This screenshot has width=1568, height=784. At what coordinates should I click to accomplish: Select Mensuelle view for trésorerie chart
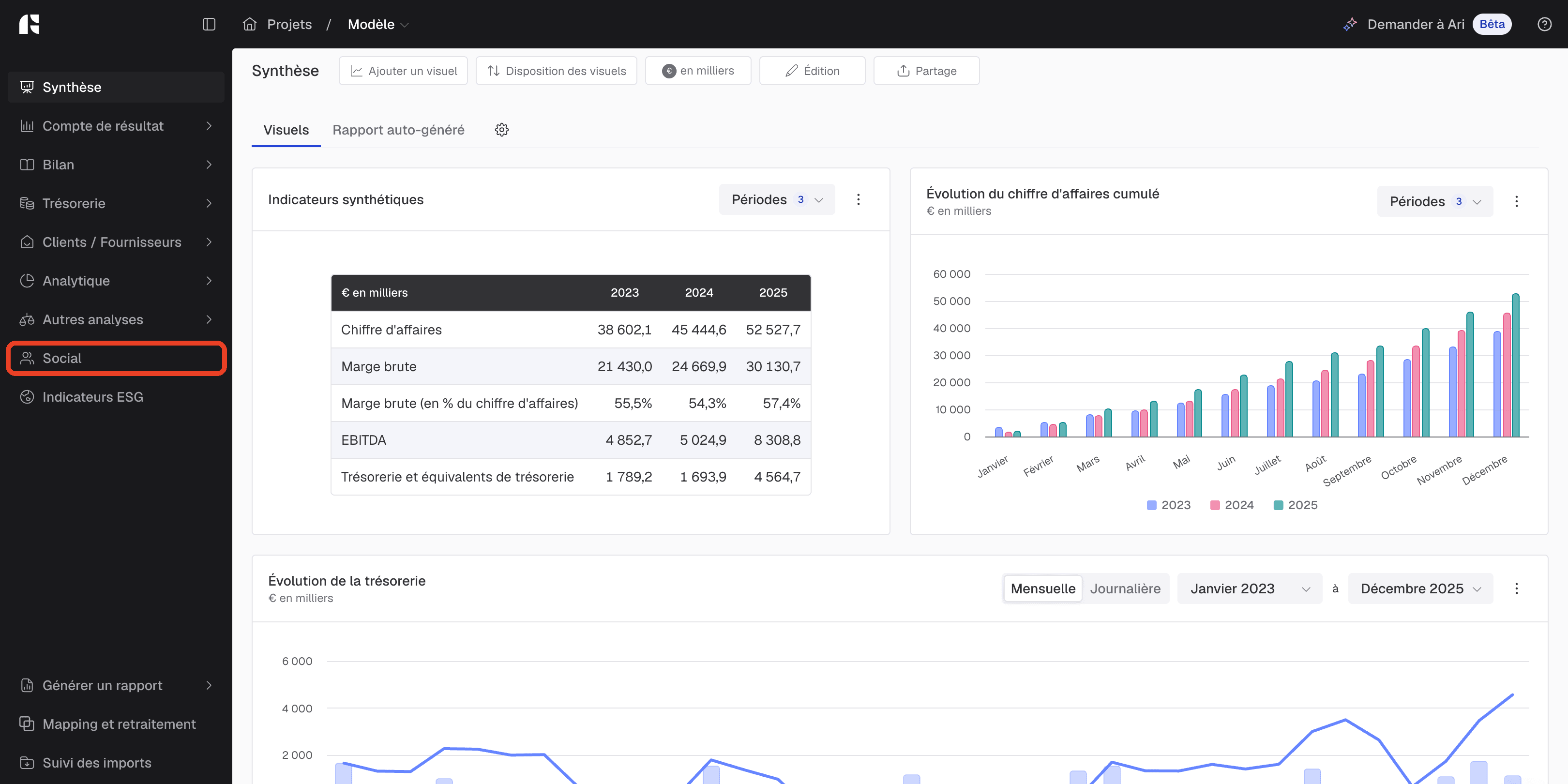pos(1043,588)
